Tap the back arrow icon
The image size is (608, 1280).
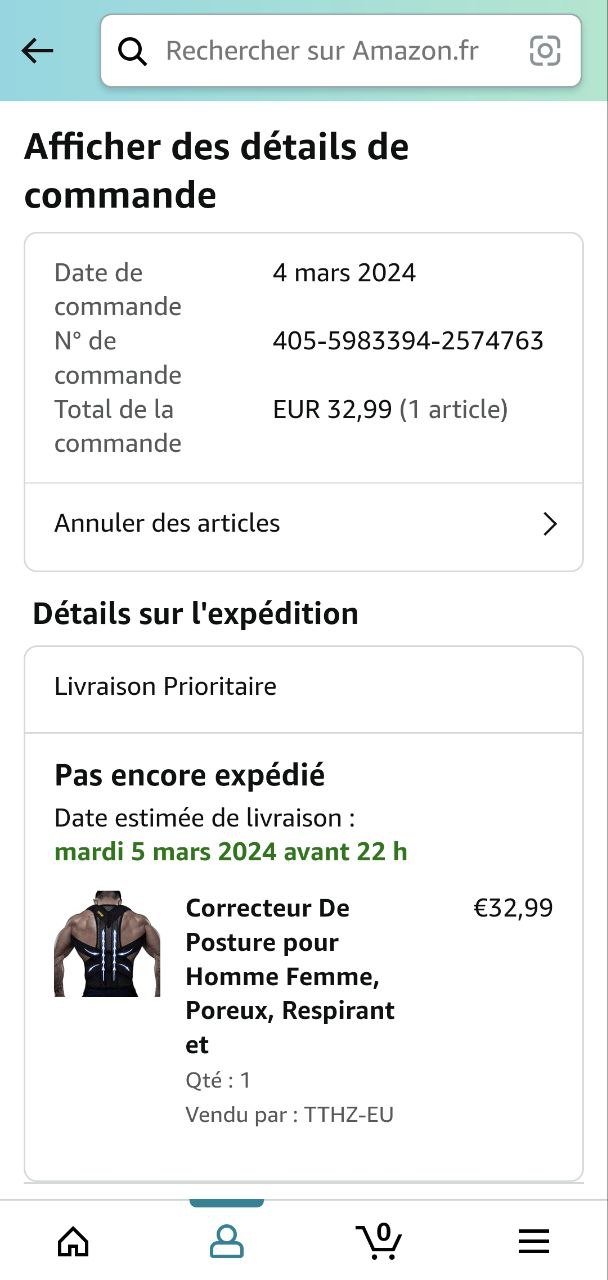[37, 51]
